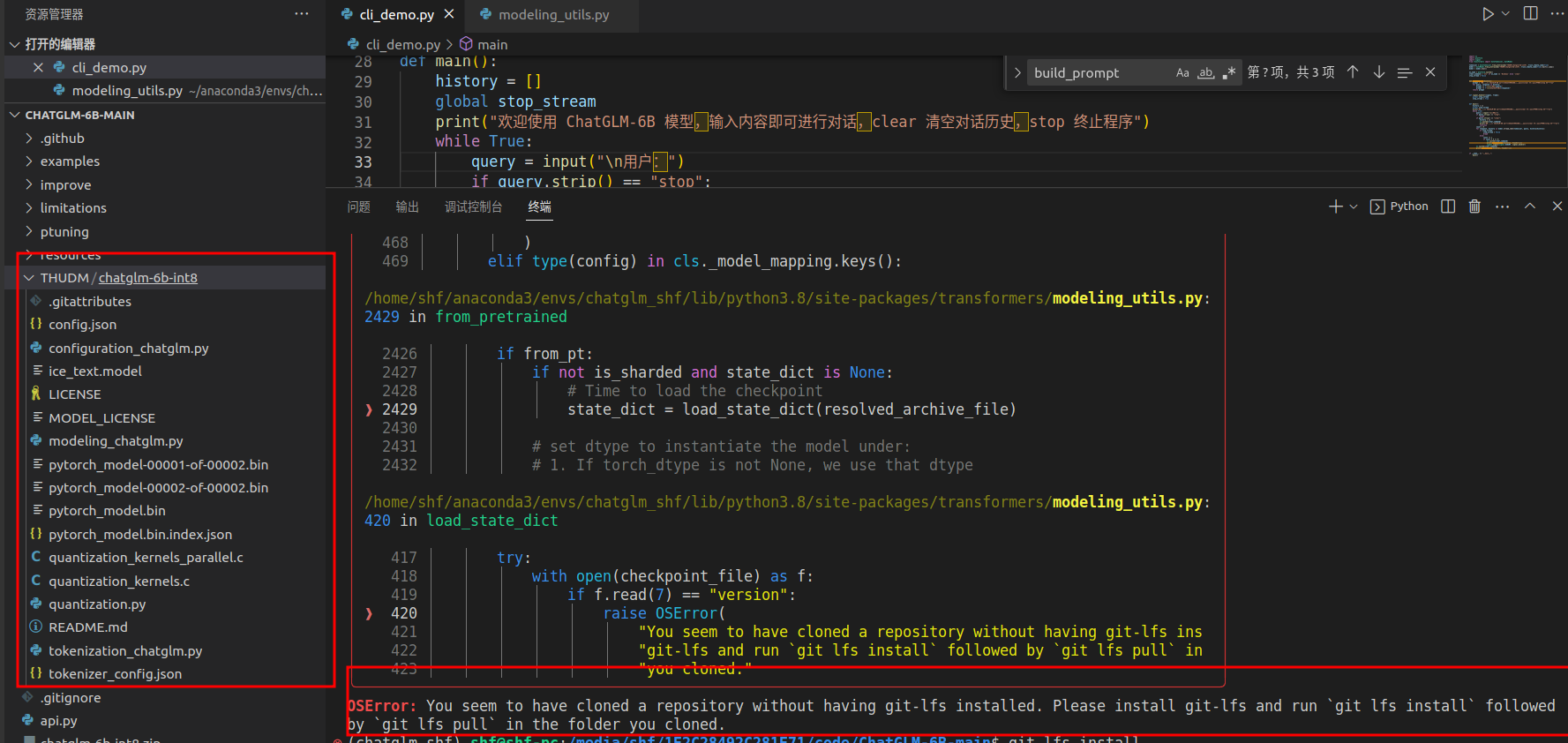Screen dimensions: 1568x743
Task: Toggle Find in Selection
Action: point(1405,72)
